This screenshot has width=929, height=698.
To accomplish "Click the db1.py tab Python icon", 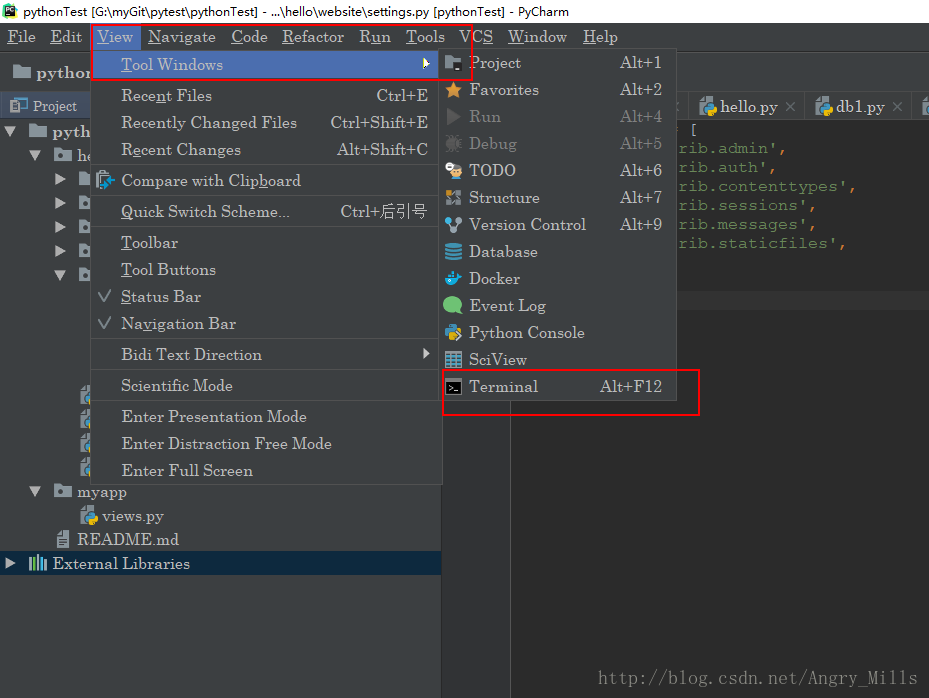I will pyautogui.click(x=824, y=107).
